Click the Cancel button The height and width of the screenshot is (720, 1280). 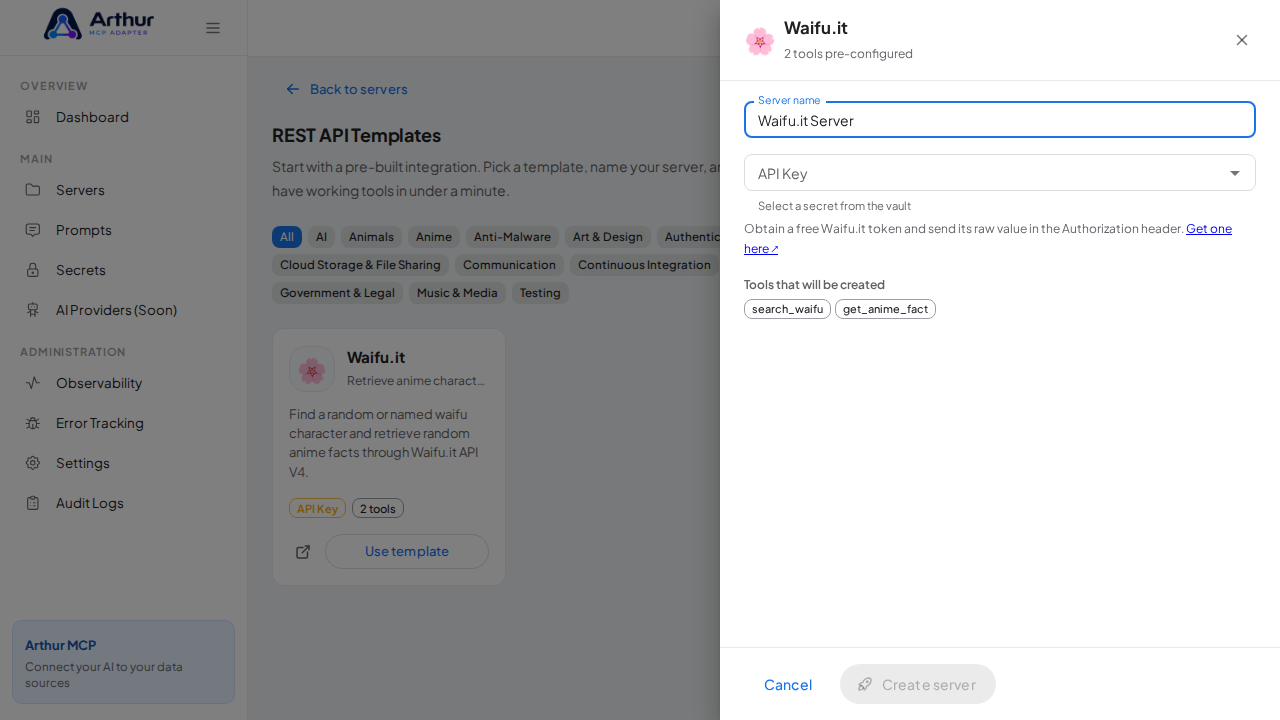[x=788, y=684]
